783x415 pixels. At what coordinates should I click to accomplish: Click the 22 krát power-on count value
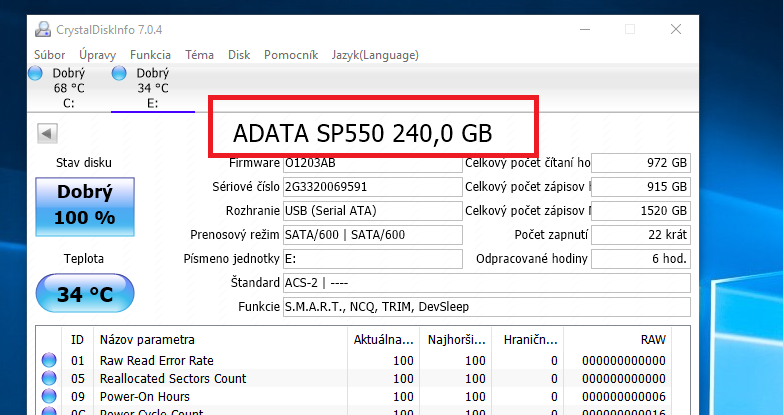tap(641, 235)
